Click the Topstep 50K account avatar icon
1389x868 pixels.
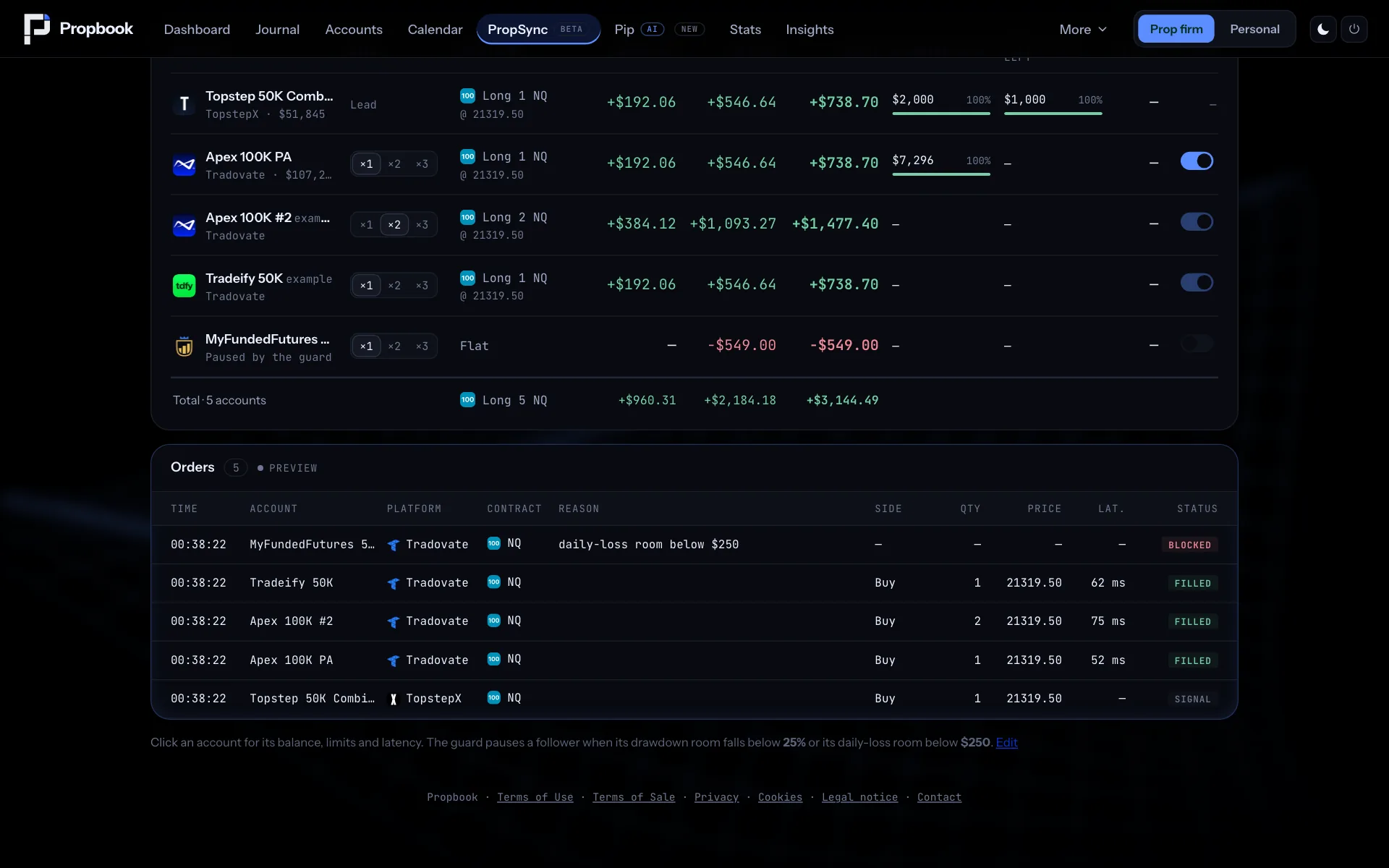click(184, 104)
